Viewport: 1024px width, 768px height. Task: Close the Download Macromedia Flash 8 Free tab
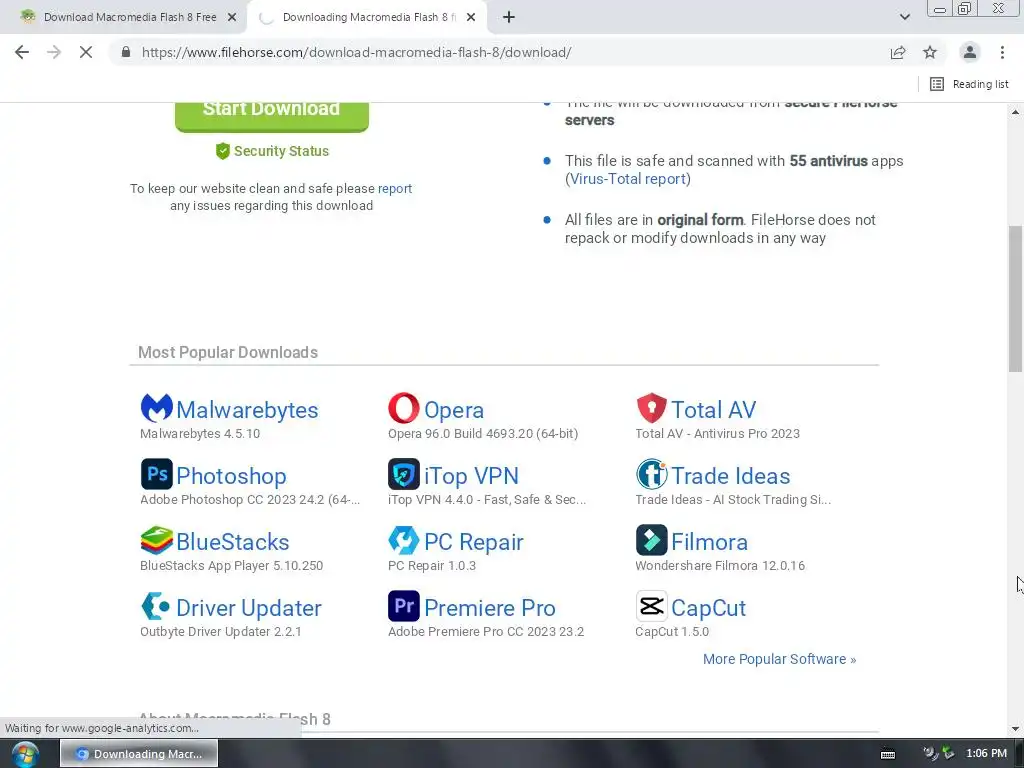232,18
